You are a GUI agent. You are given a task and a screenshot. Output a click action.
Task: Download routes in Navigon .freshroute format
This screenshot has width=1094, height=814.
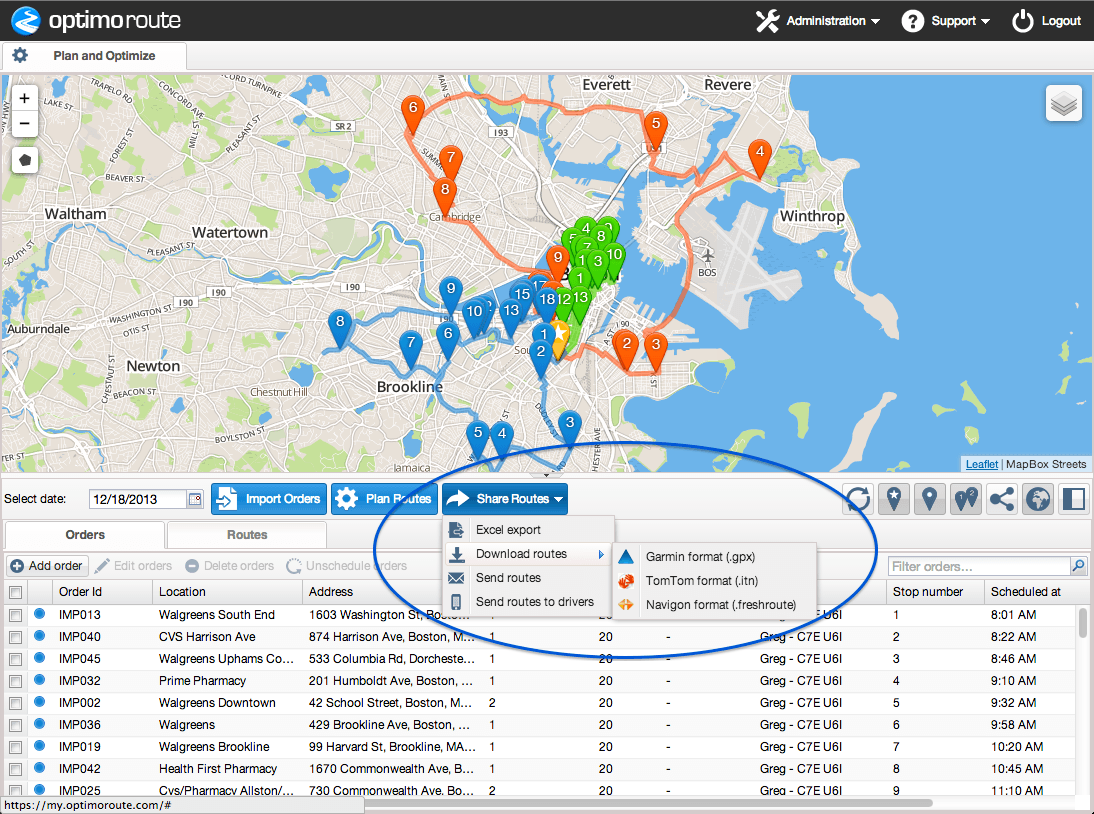(x=714, y=605)
